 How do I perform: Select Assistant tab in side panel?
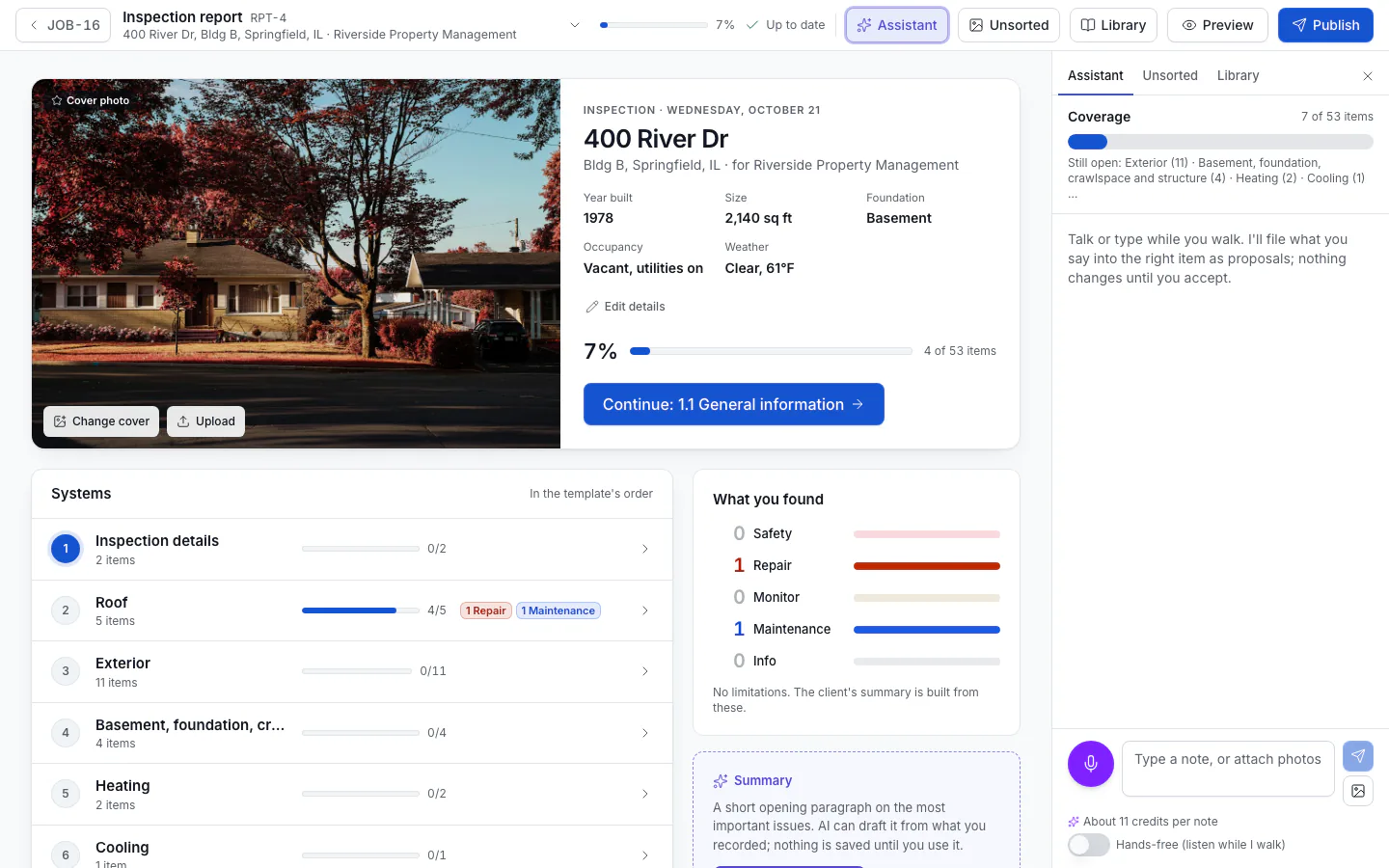[x=1096, y=75]
